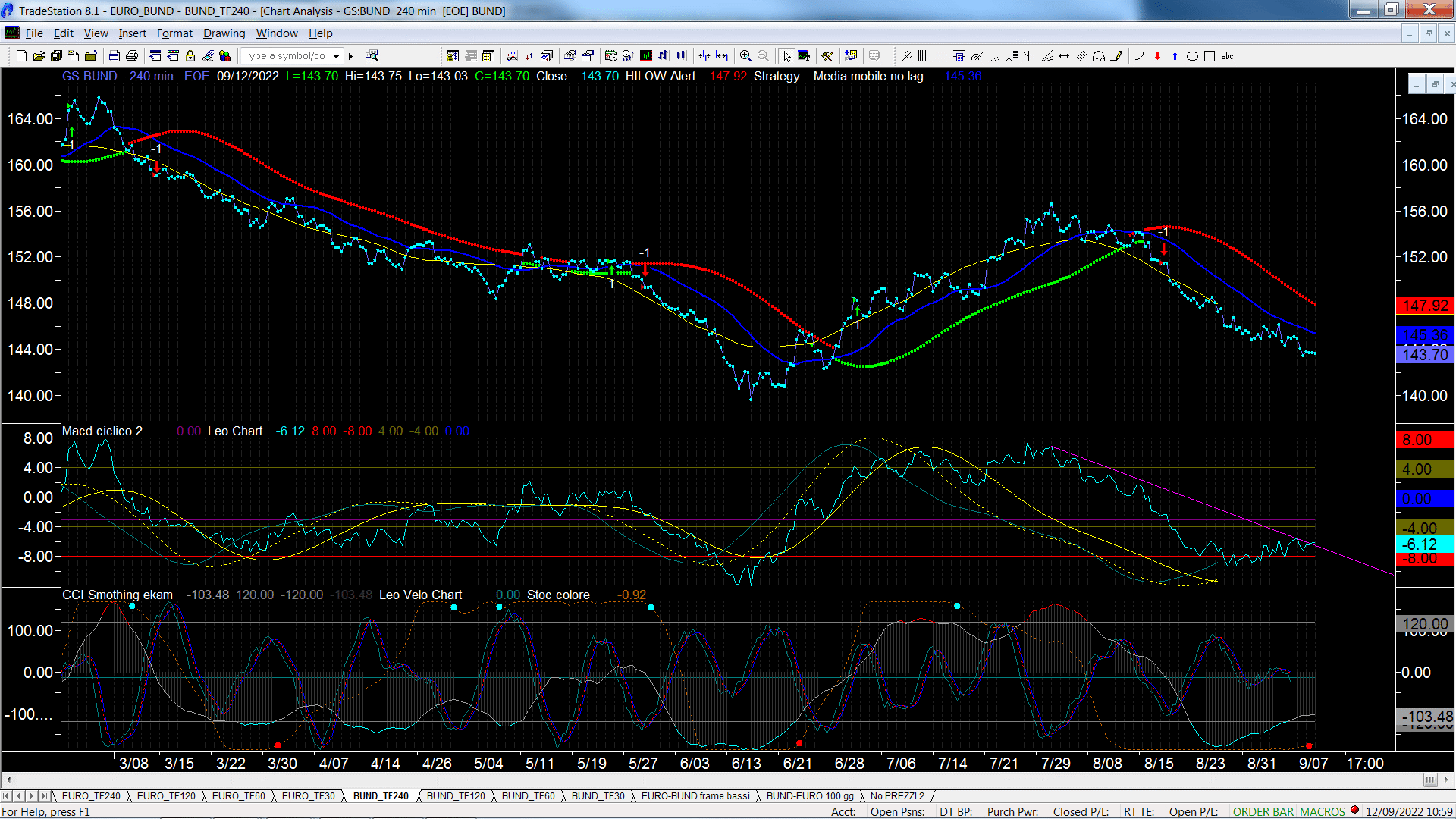This screenshot has width=1456, height=819.
Task: Click the increase bar spacing icon
Action: (722, 55)
